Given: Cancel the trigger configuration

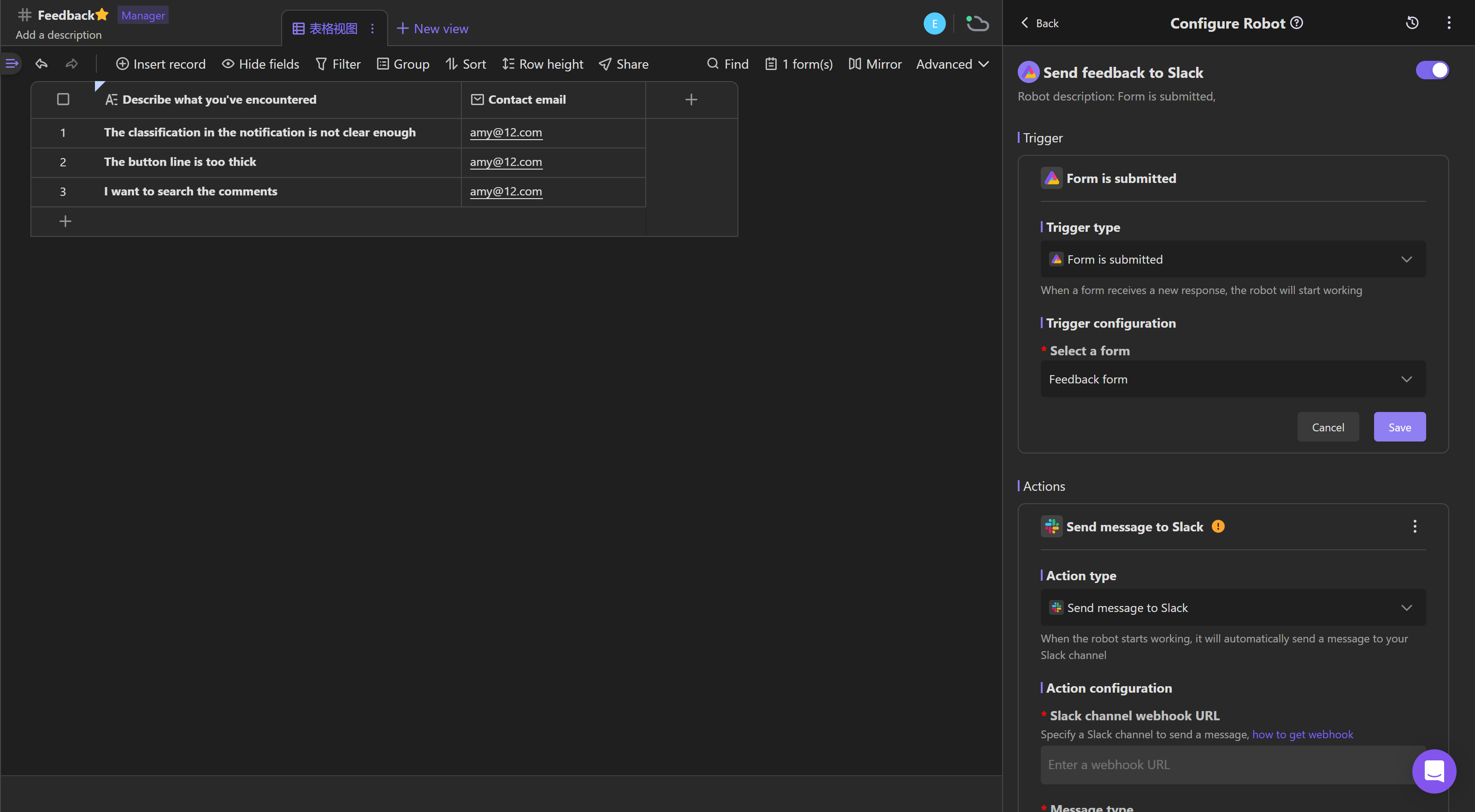Looking at the screenshot, I should [1328, 427].
